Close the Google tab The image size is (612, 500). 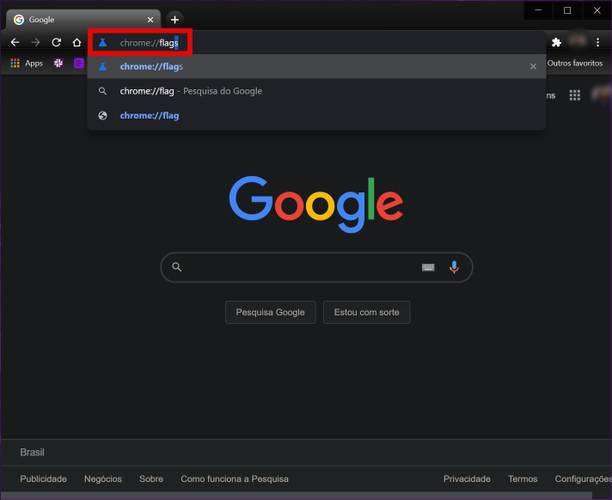pyautogui.click(x=150, y=20)
